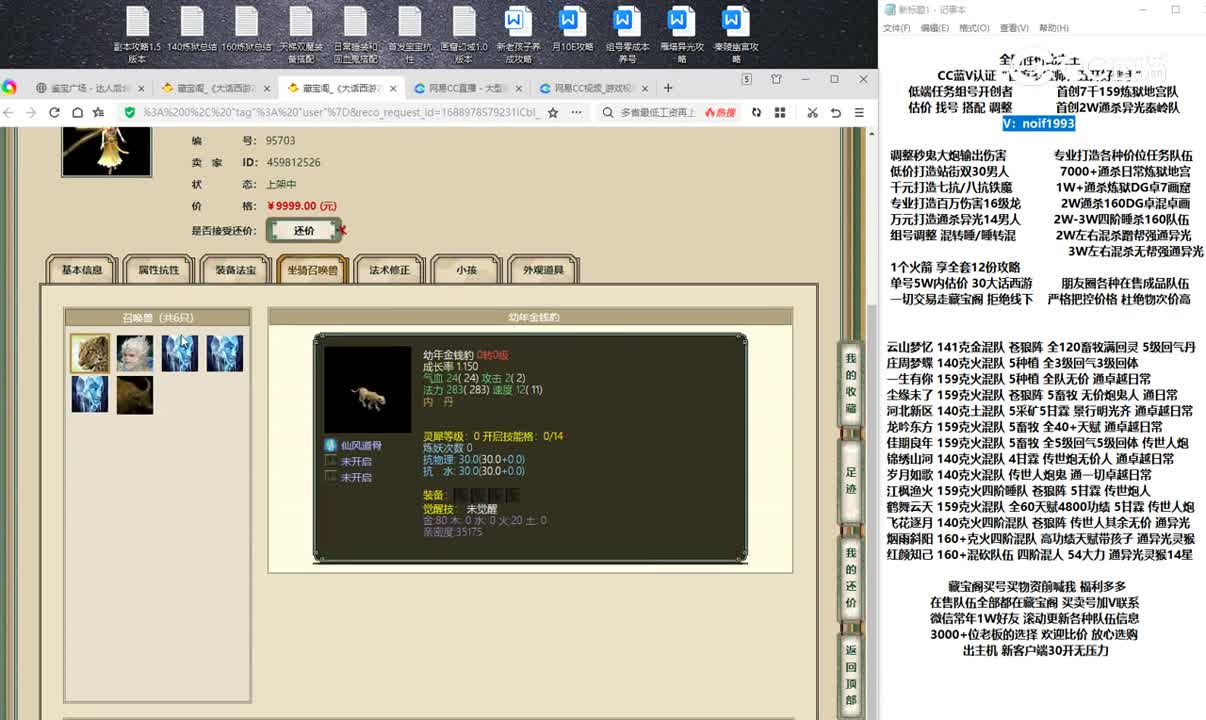Open the 月10E攻略 Word document
Image resolution: width=1206 pixels, height=720 pixels.
[x=571, y=30]
